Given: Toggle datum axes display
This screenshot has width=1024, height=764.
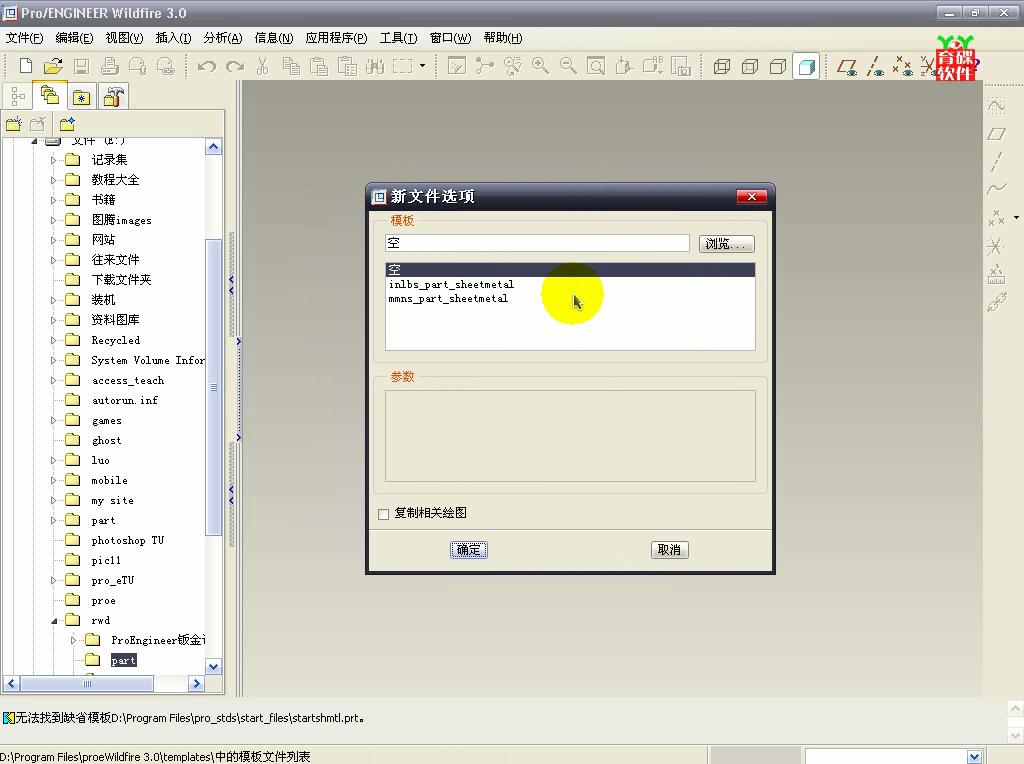Looking at the screenshot, I should coord(875,66).
